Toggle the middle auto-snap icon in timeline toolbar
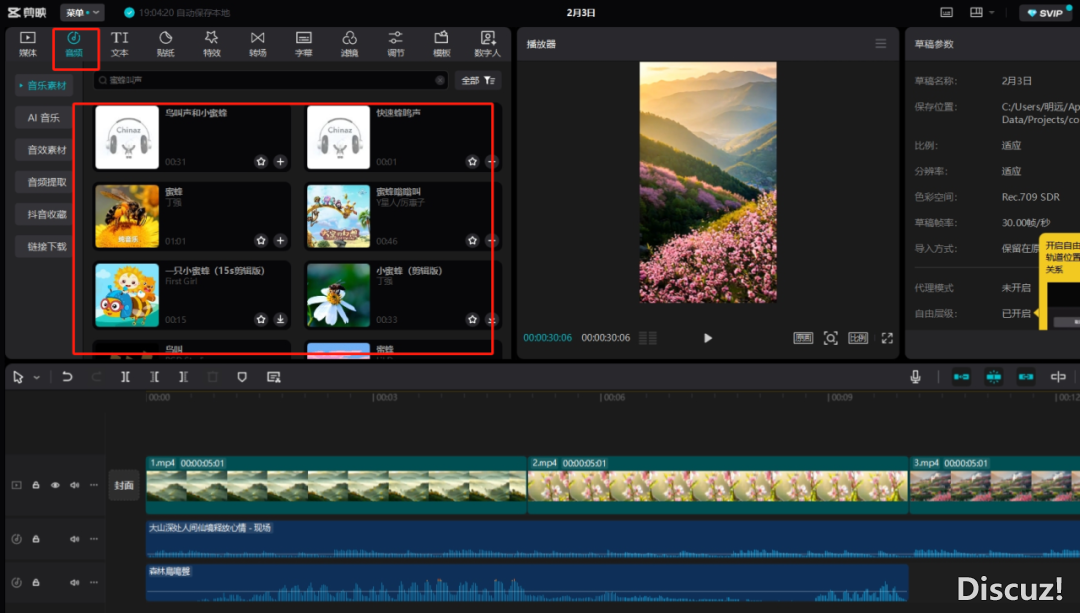This screenshot has height=613, width=1080. point(994,377)
